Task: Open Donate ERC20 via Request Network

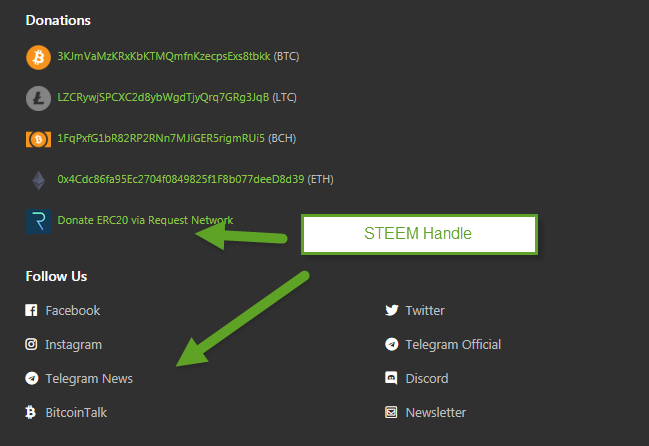Action: 145,220
